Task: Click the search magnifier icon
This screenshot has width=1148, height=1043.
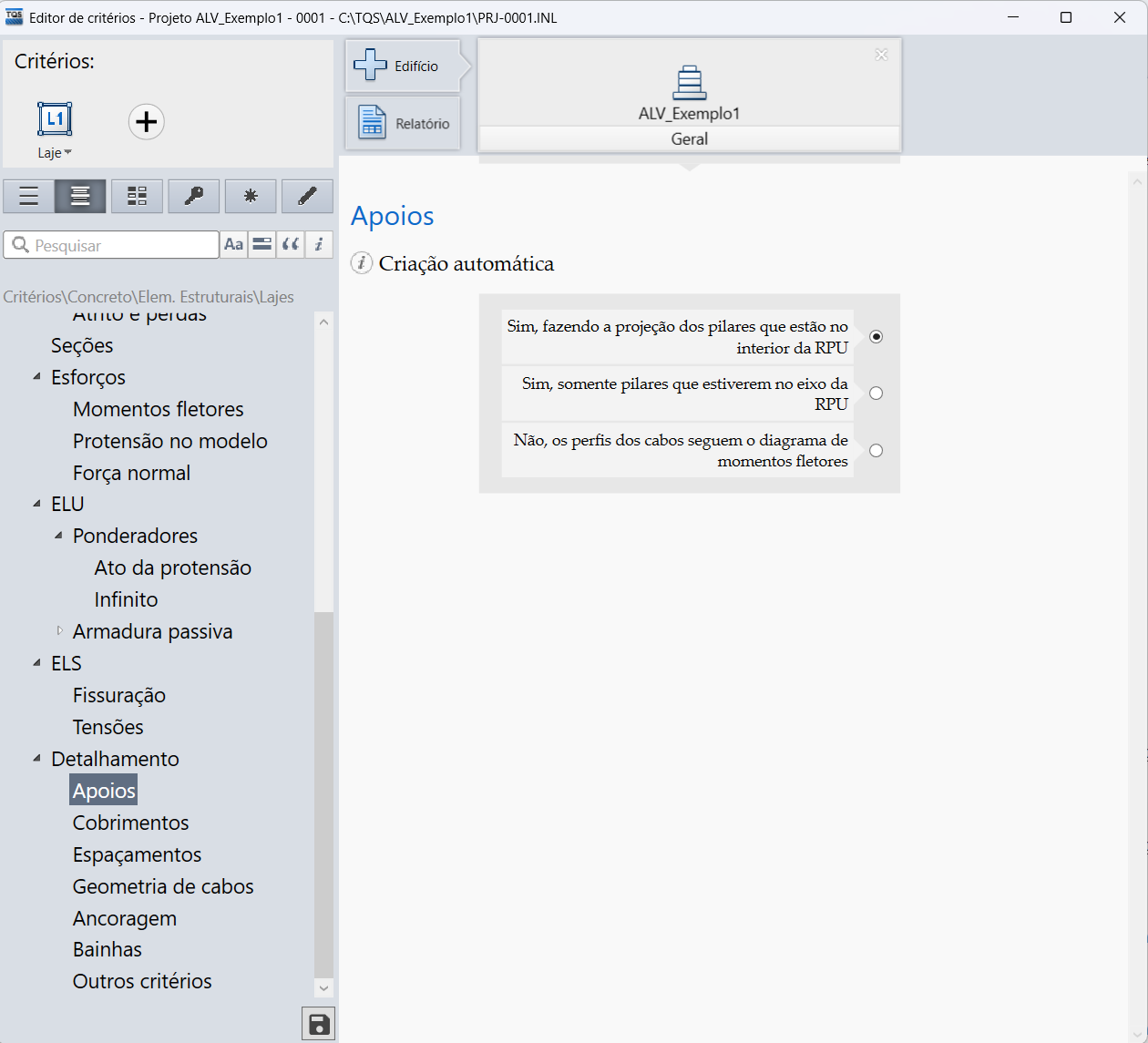Action: tap(20, 245)
